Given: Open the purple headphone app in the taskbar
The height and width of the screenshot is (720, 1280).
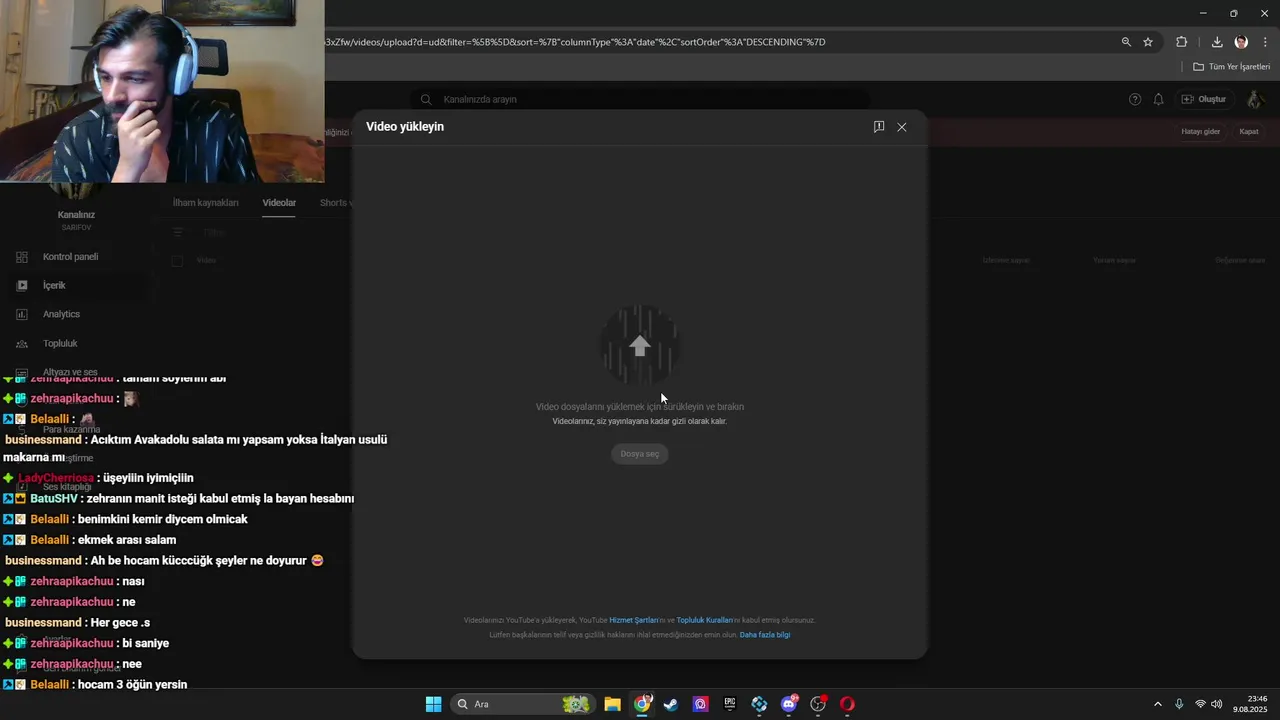Looking at the screenshot, I should coord(701,704).
